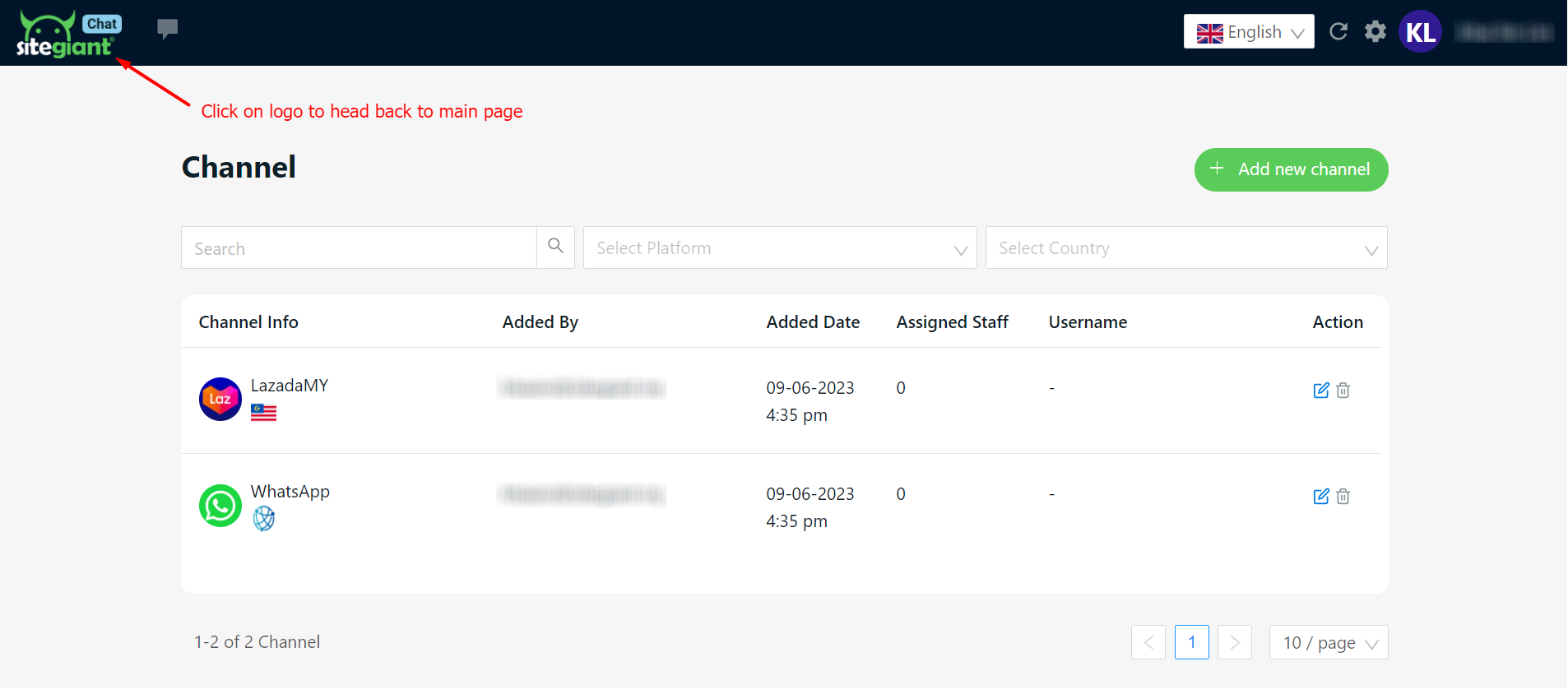The width and height of the screenshot is (1568, 689).
Task: Delete the LazadaMY channel
Action: pos(1343,391)
